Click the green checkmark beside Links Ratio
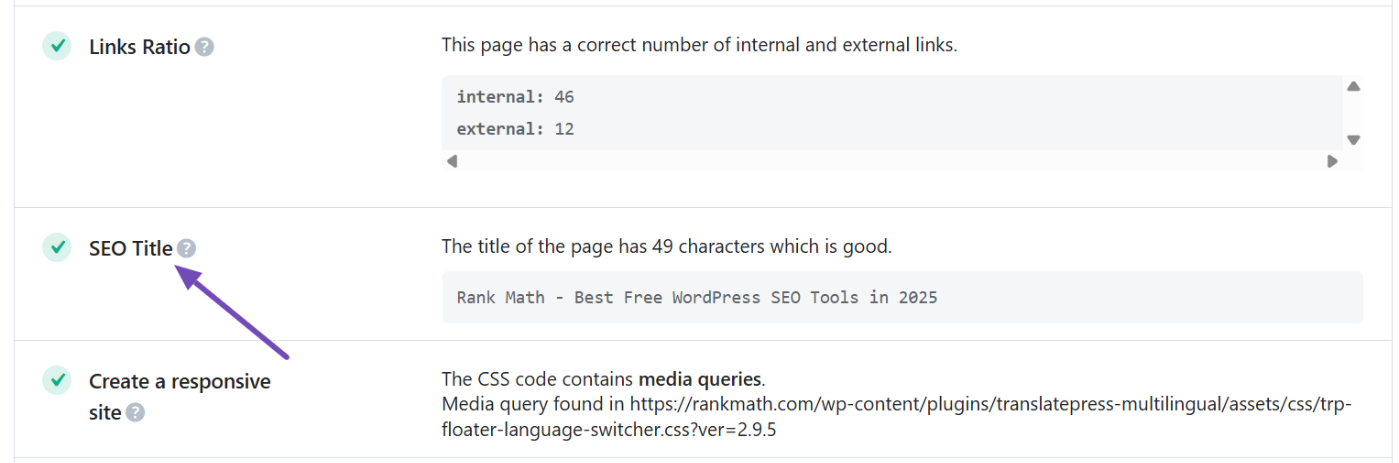 (57, 46)
